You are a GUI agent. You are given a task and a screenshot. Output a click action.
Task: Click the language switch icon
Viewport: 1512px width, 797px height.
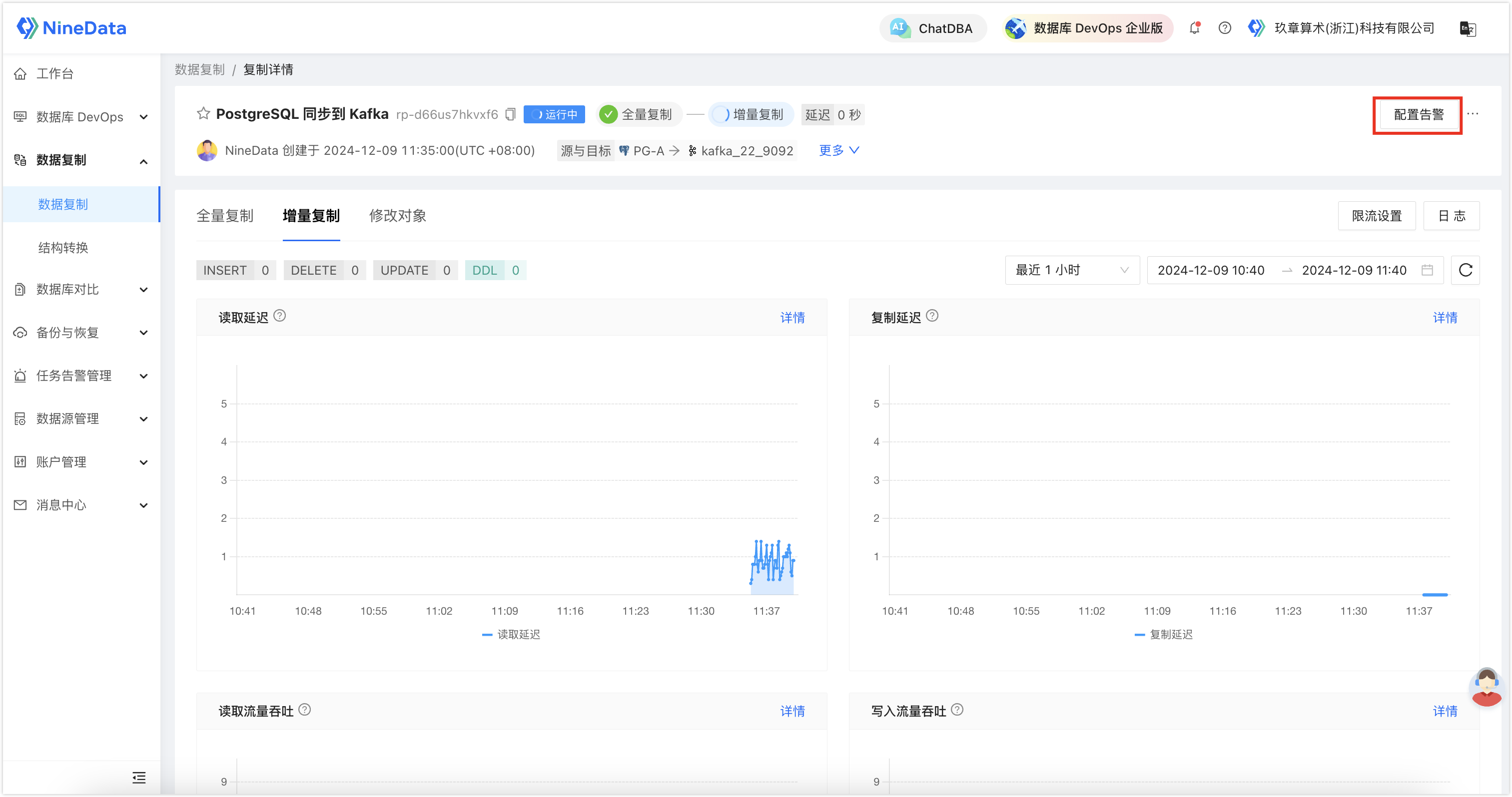1468,28
